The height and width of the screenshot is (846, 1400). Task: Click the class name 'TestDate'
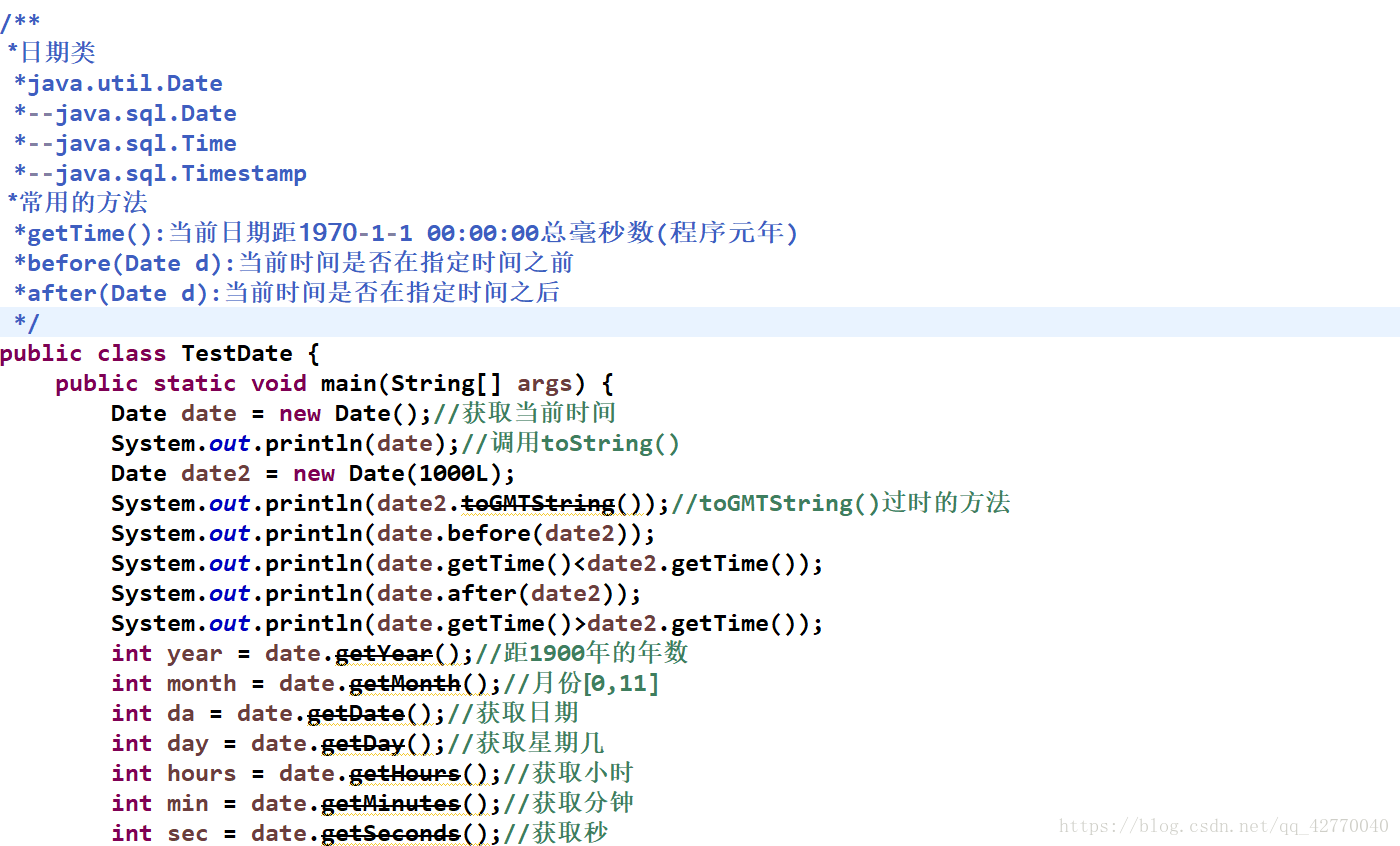coord(237,354)
